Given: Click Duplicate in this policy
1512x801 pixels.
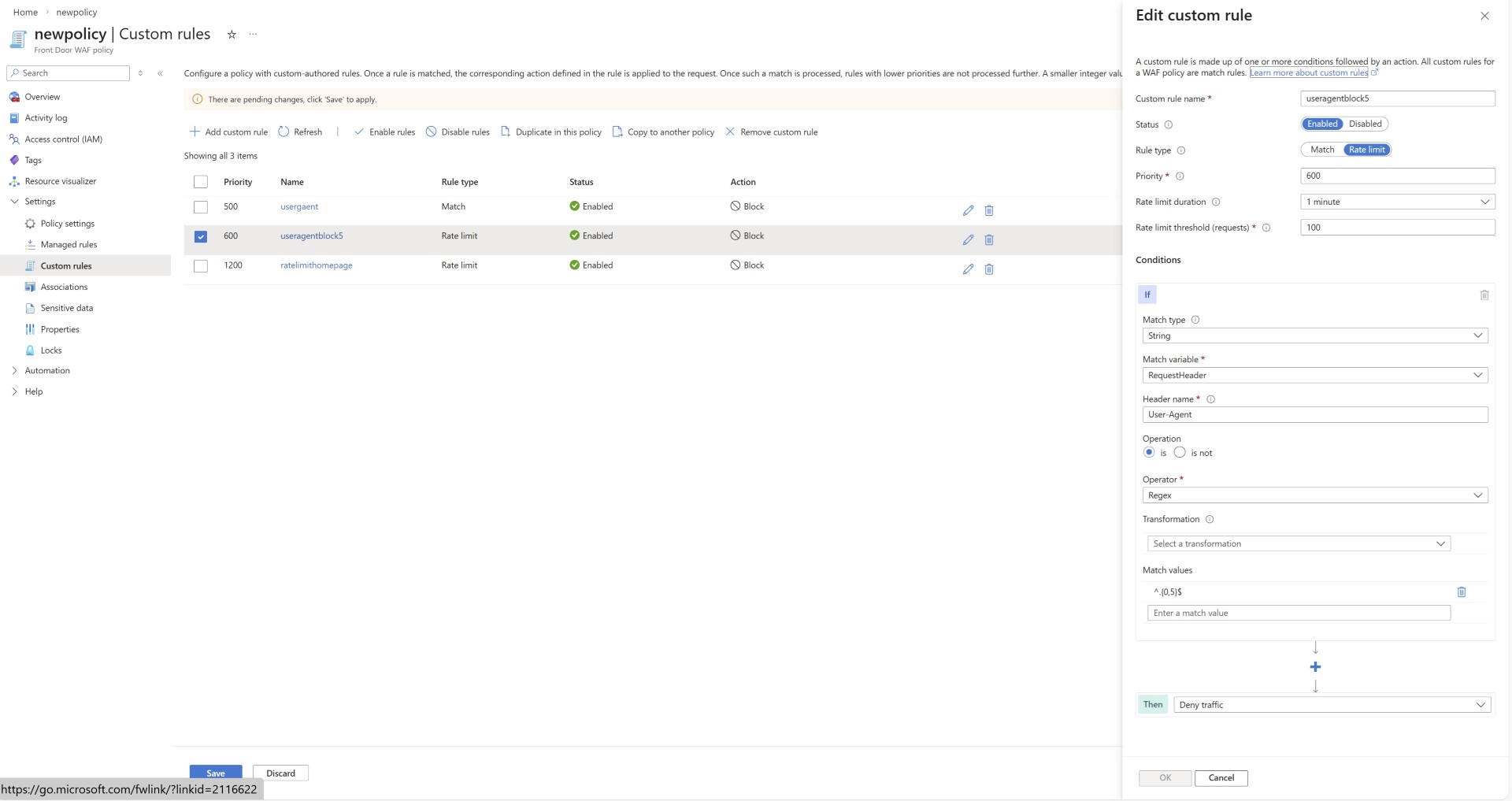Looking at the screenshot, I should tap(551, 132).
